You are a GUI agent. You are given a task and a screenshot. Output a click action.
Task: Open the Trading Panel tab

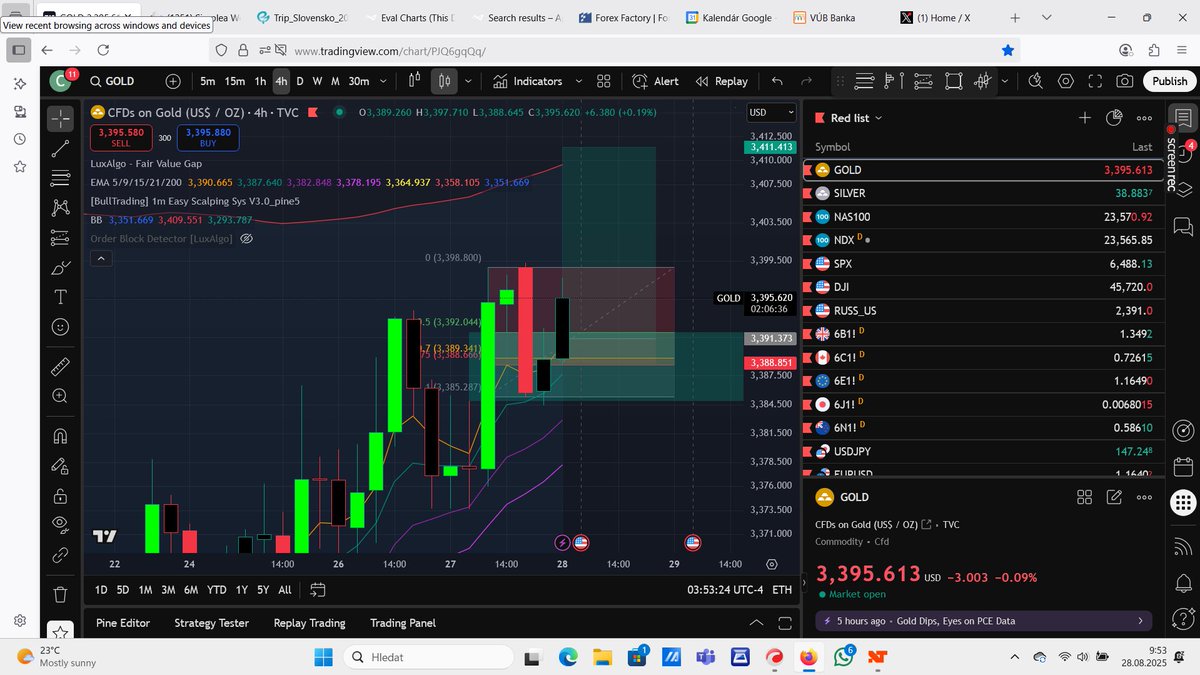(x=403, y=623)
